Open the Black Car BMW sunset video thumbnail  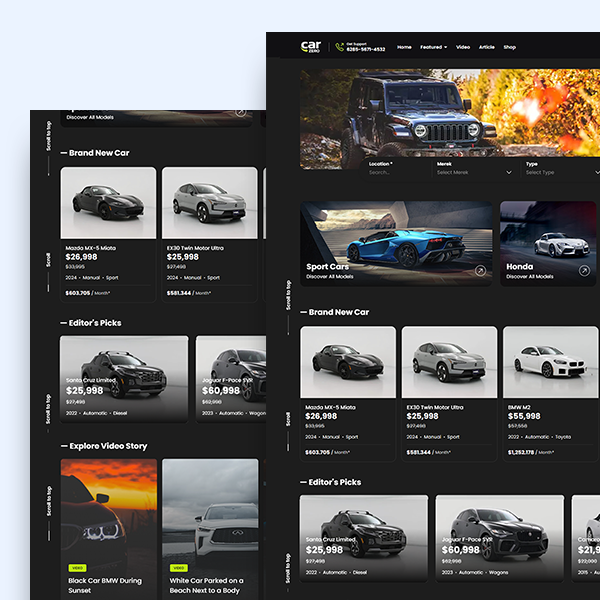tap(109, 529)
